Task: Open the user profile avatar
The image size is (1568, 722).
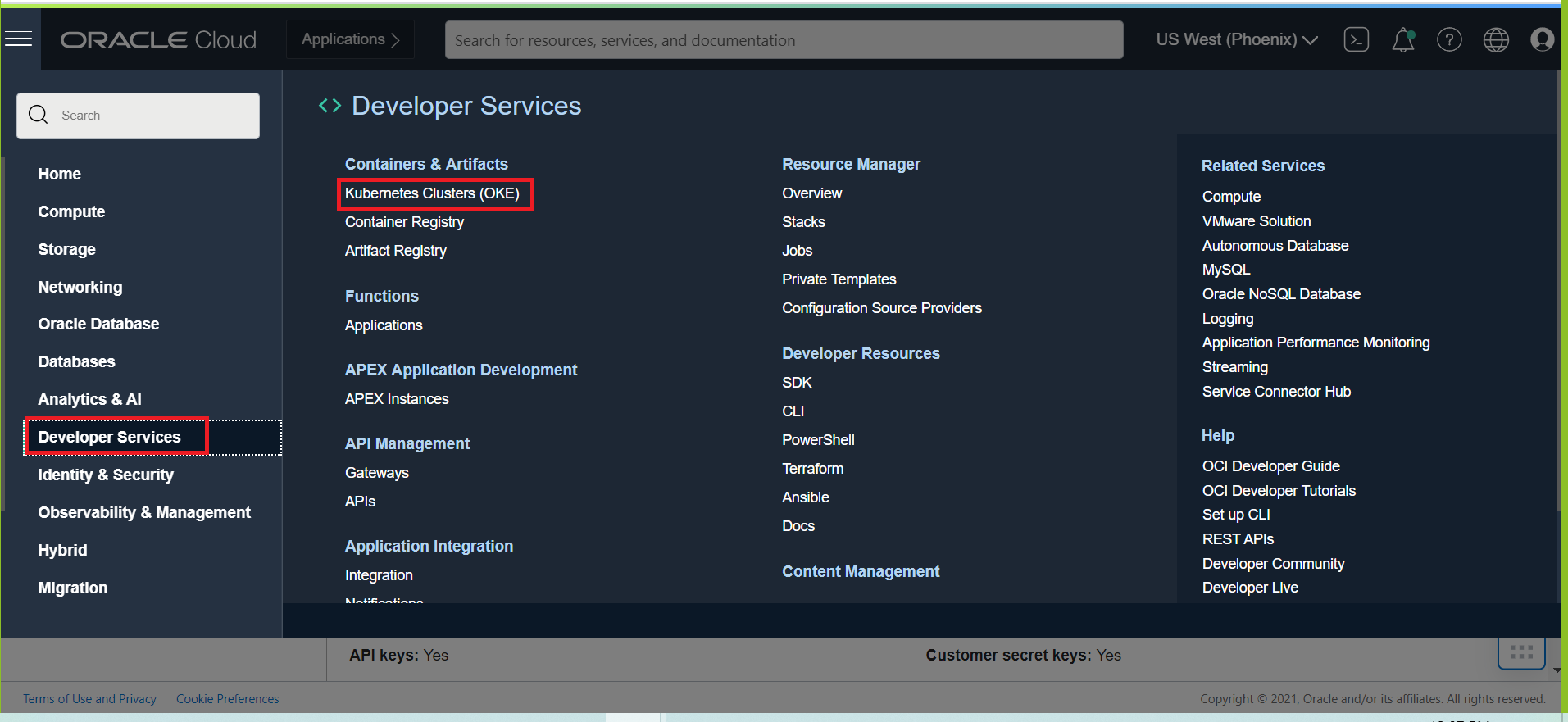Action: click(1543, 39)
